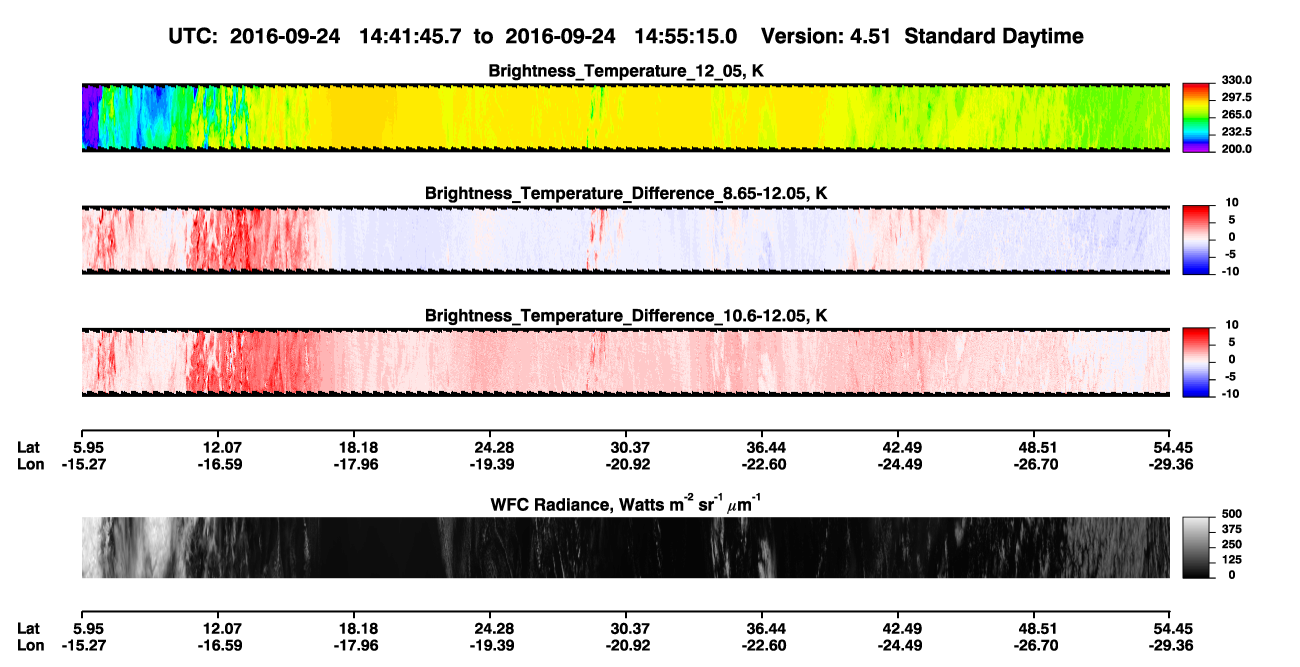The image size is (1300, 667).
Task: Click the red-blue colorbar of 8.65-12.05 panel
Action: pyautogui.click(x=1196, y=238)
